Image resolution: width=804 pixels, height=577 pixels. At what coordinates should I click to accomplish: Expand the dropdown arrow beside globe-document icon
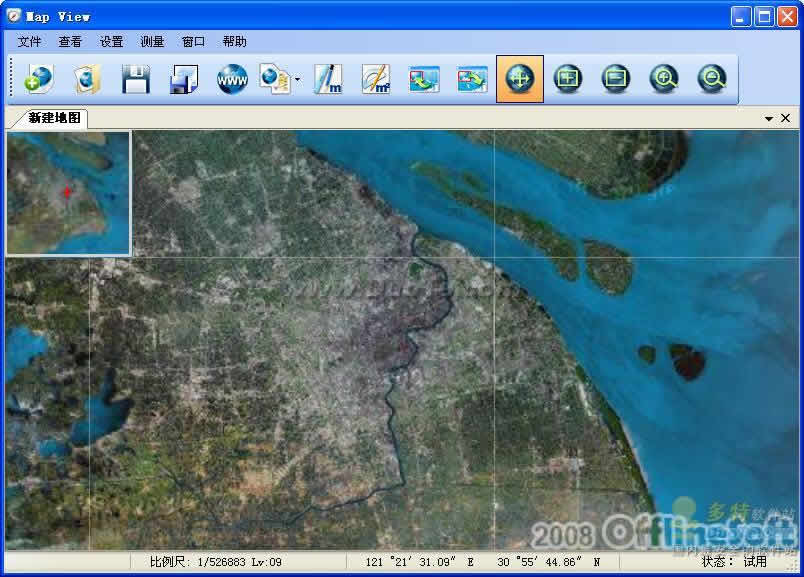297,80
